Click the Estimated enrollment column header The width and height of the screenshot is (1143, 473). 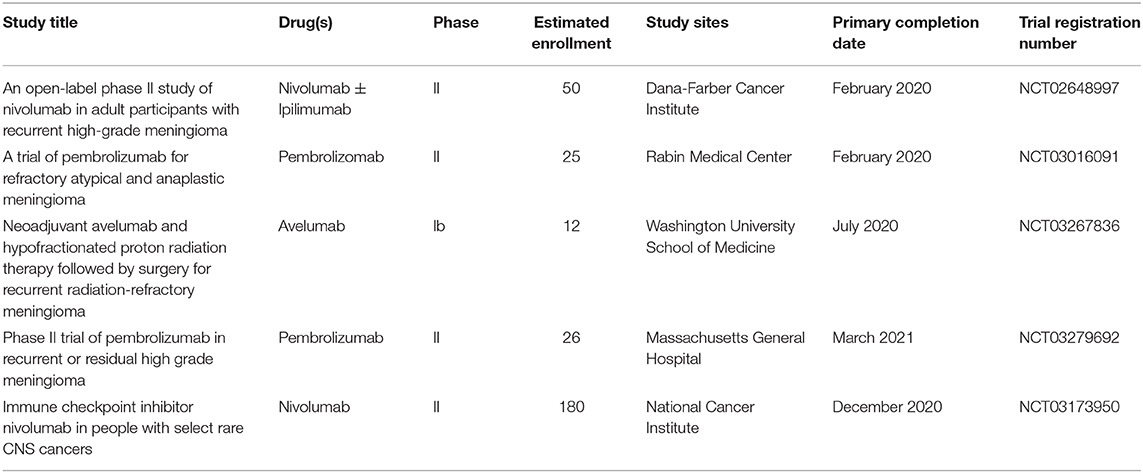point(572,33)
